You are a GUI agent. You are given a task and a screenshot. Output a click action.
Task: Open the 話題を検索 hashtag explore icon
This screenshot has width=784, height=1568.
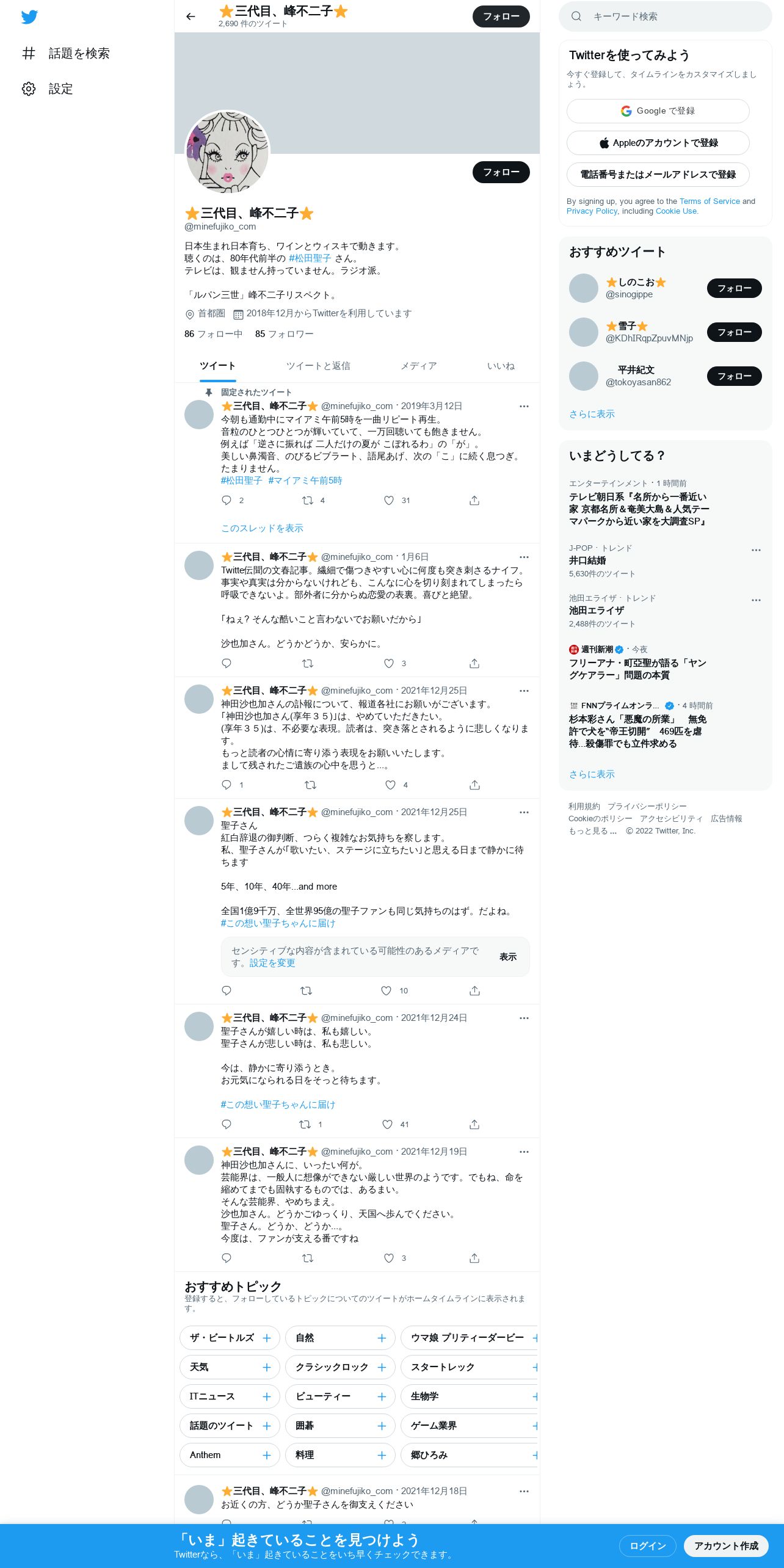(29, 53)
